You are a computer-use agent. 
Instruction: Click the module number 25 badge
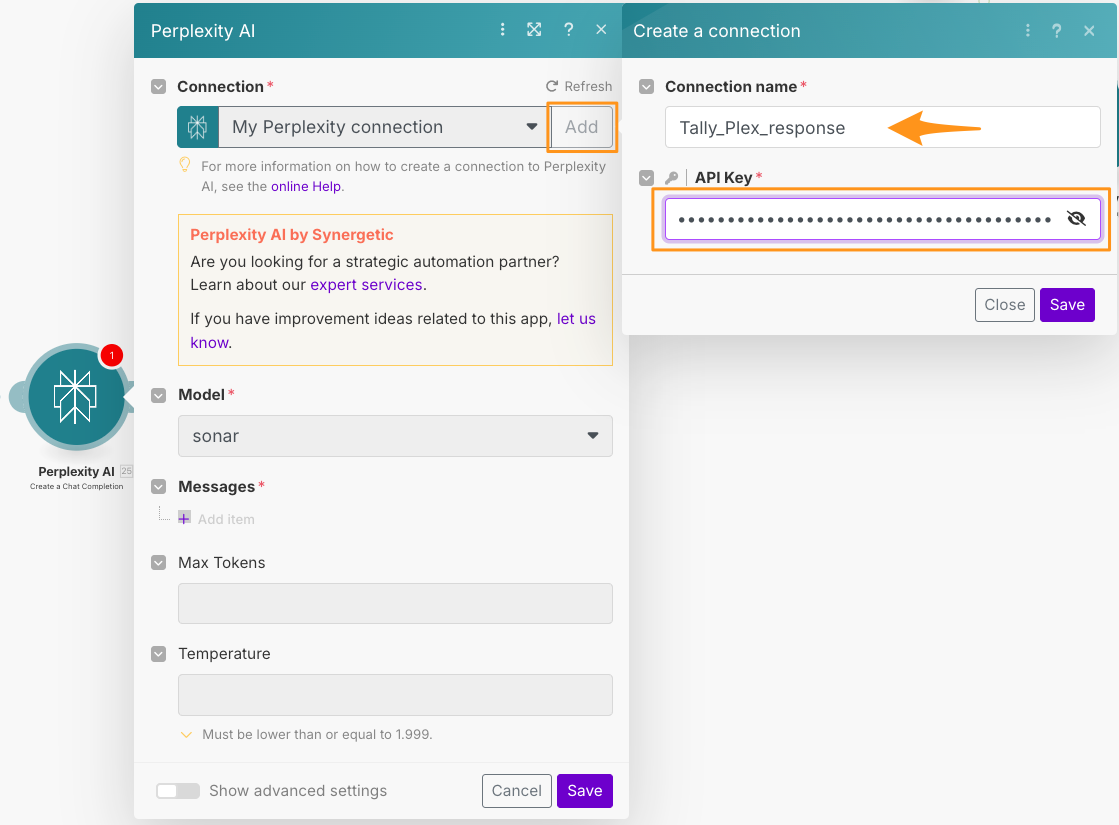pyautogui.click(x=126, y=471)
